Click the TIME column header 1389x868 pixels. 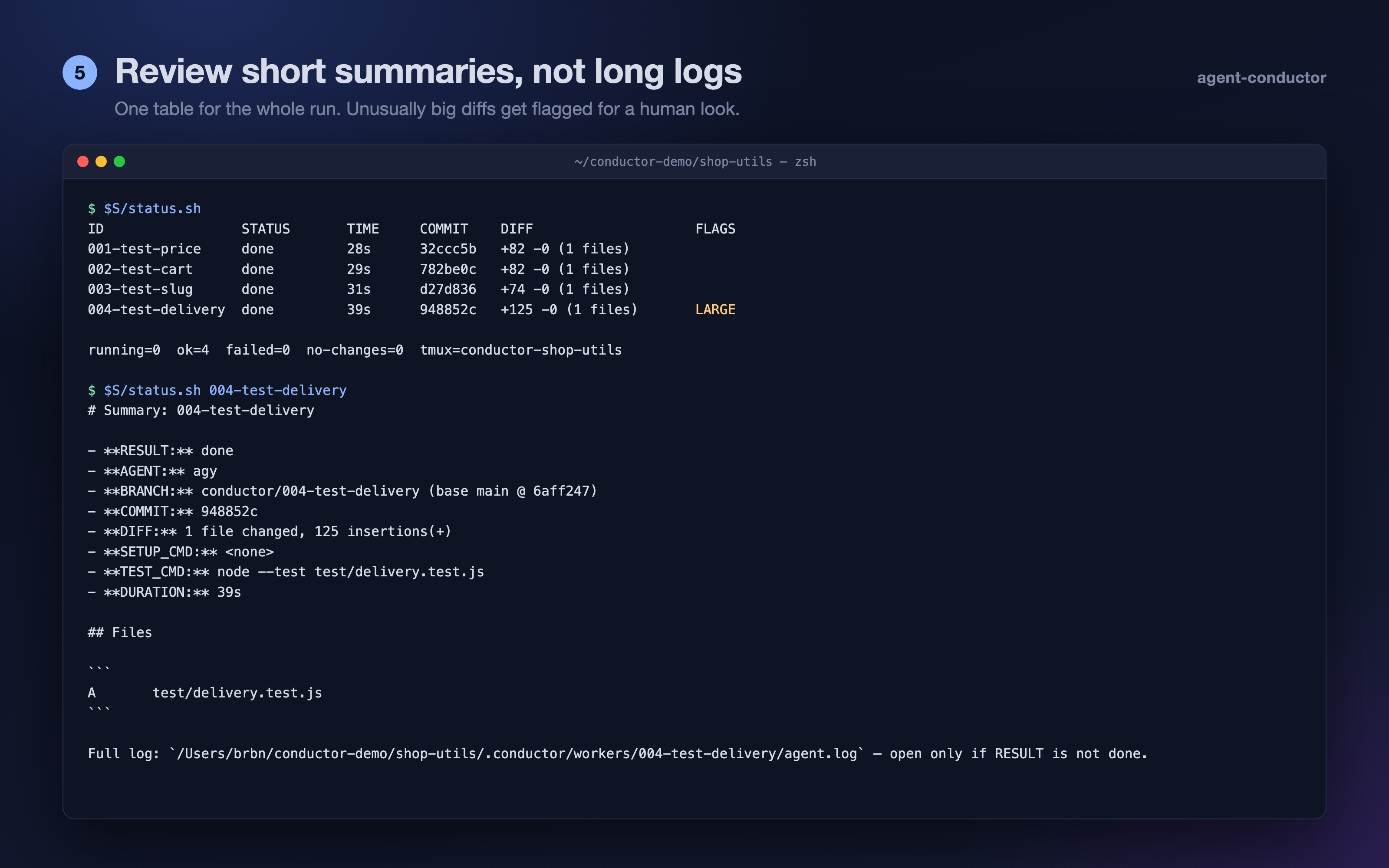[363, 228]
